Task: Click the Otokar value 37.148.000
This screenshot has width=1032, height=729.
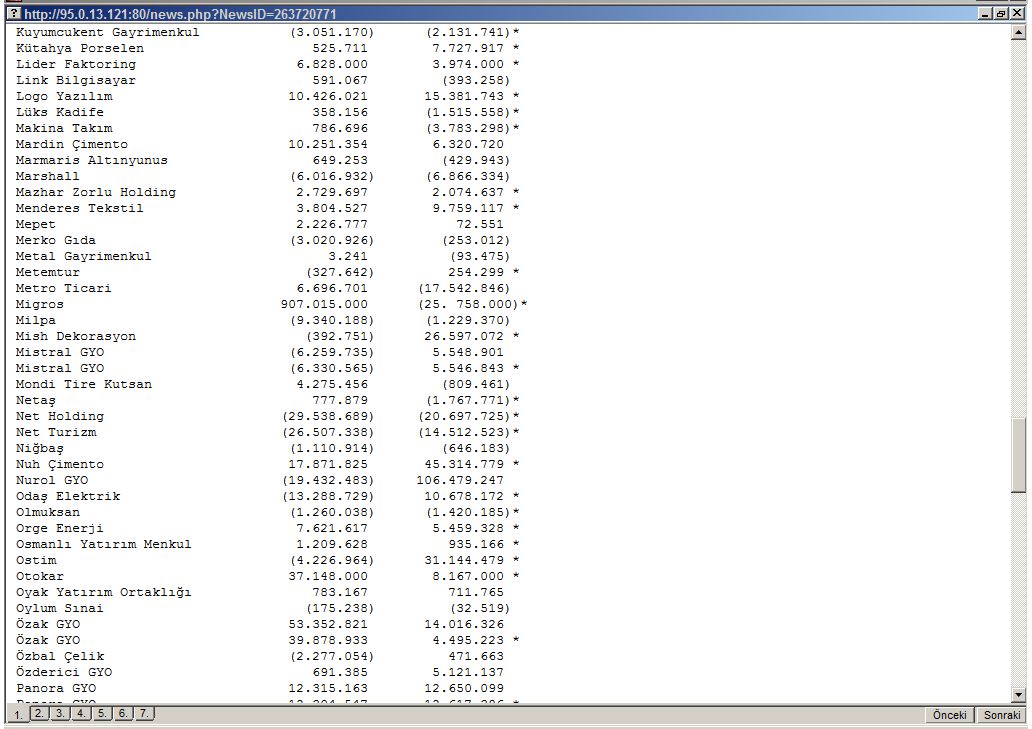Action: (x=328, y=576)
